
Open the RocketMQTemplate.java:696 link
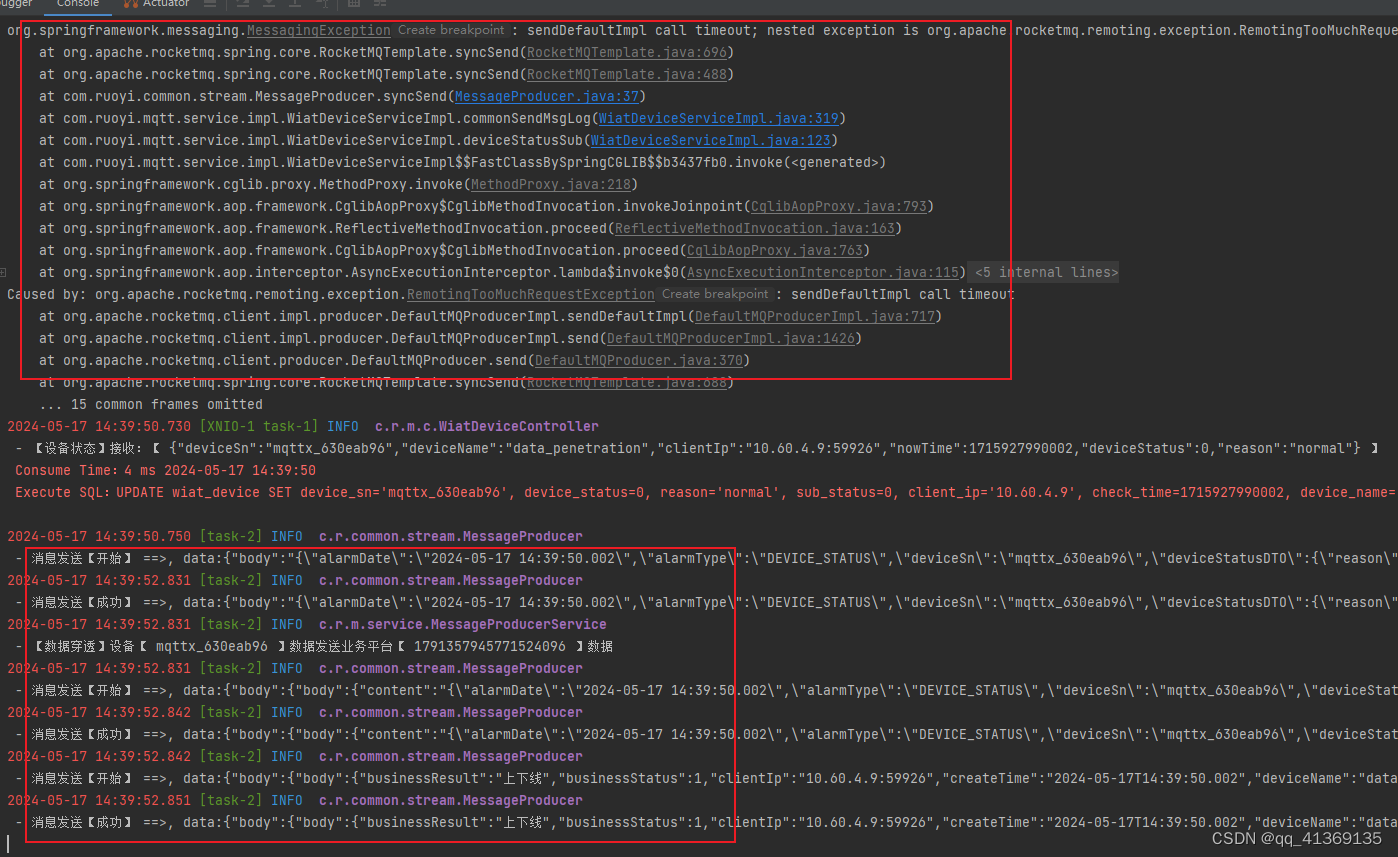(627, 52)
